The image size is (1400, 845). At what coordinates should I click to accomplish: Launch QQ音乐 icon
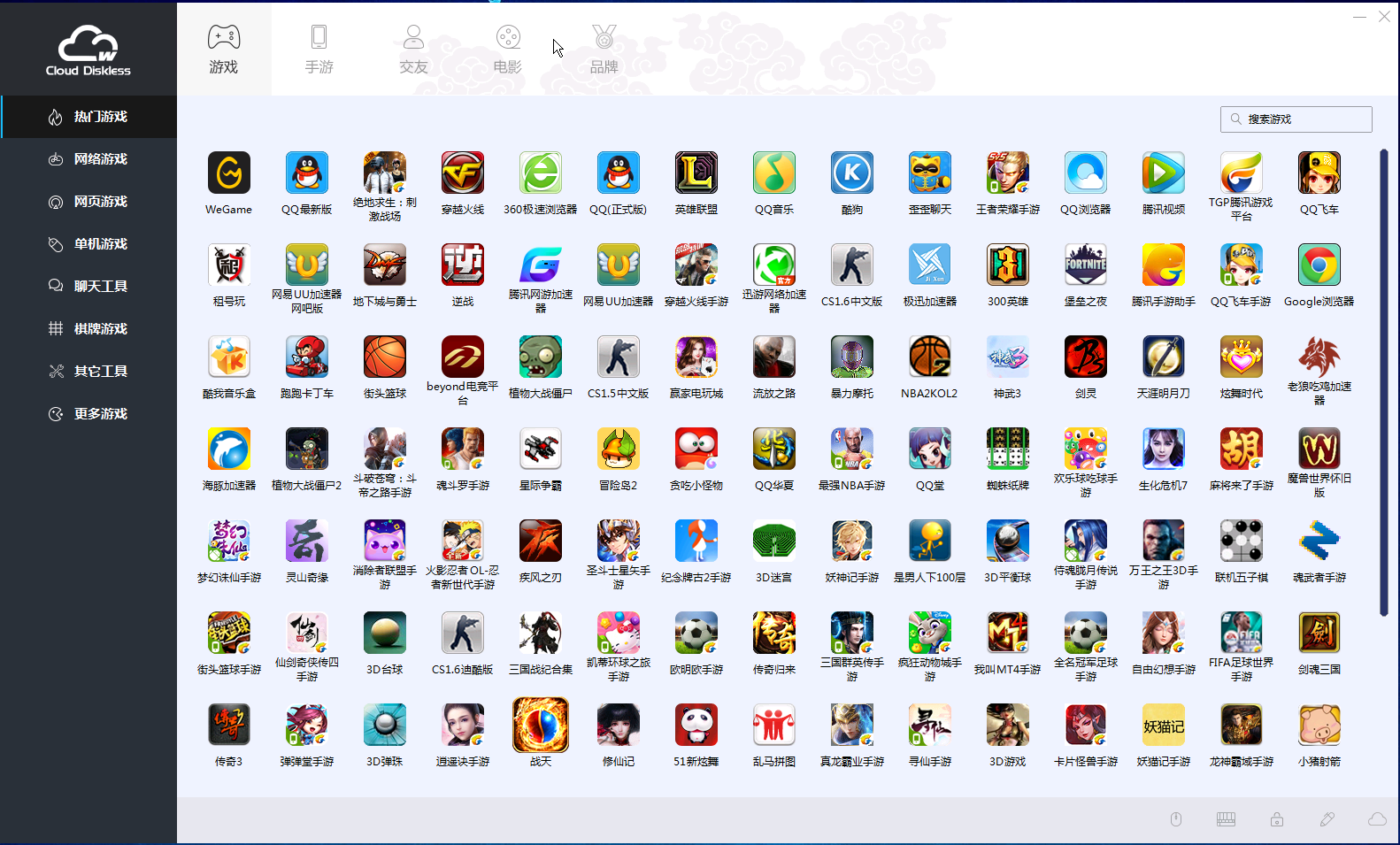click(774, 173)
